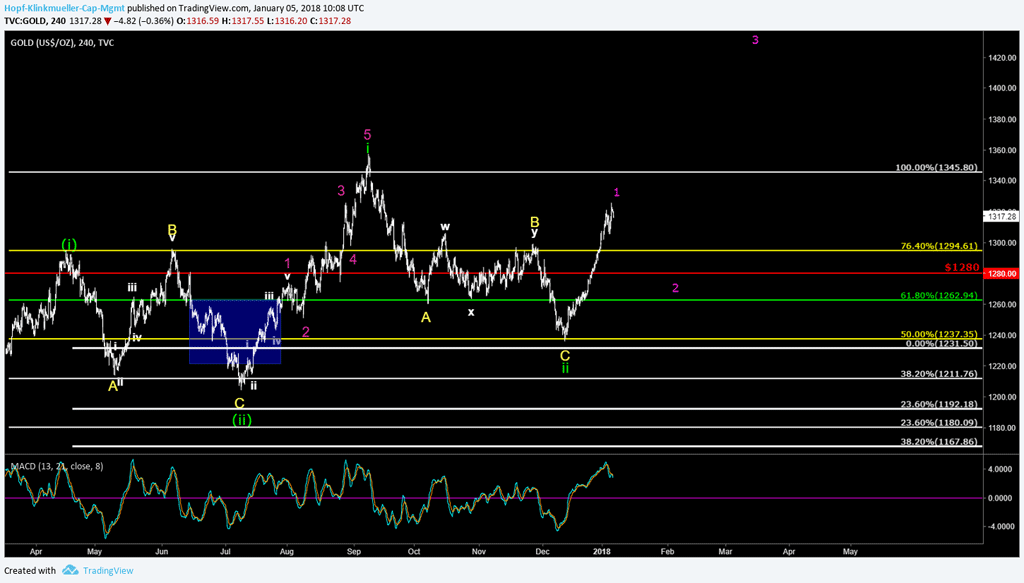This screenshot has width=1024, height=583.
Task: Click the TradingView cloud logo icon
Action: coord(70,570)
